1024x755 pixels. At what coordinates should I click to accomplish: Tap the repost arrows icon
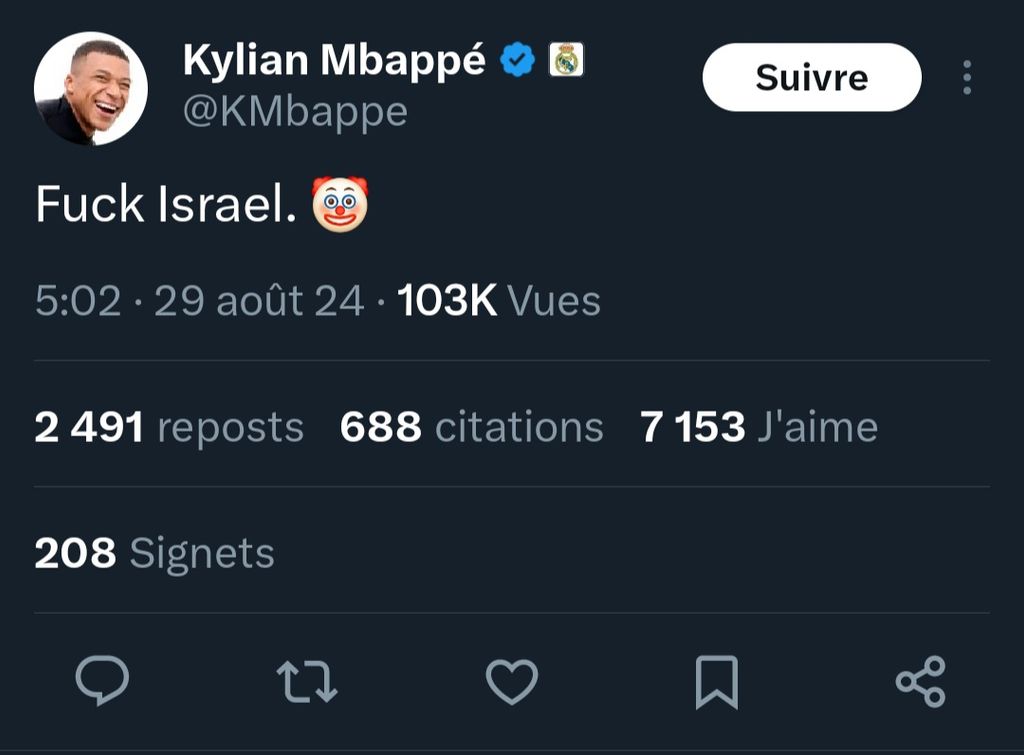coord(306,682)
